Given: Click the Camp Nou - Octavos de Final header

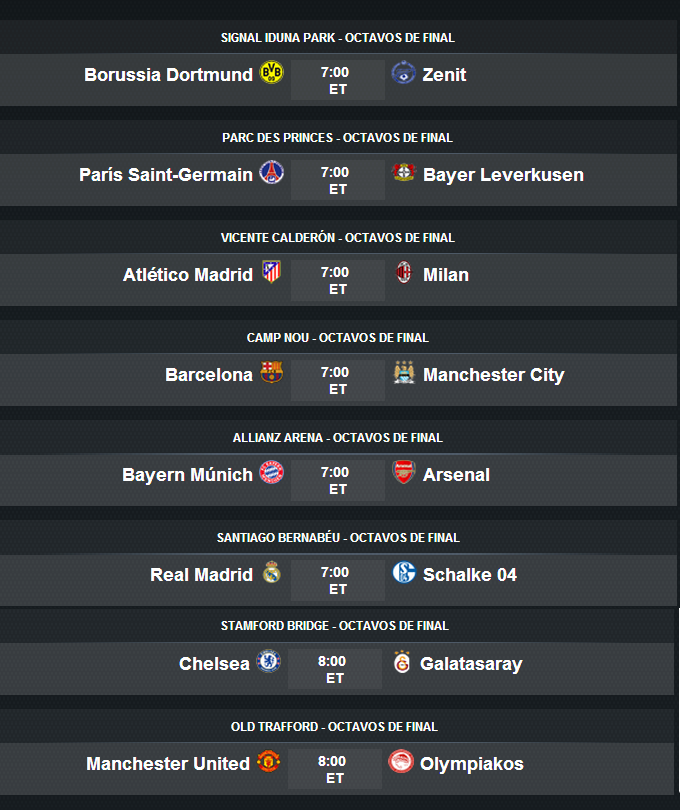Looking at the screenshot, I should pyautogui.click(x=338, y=338).
